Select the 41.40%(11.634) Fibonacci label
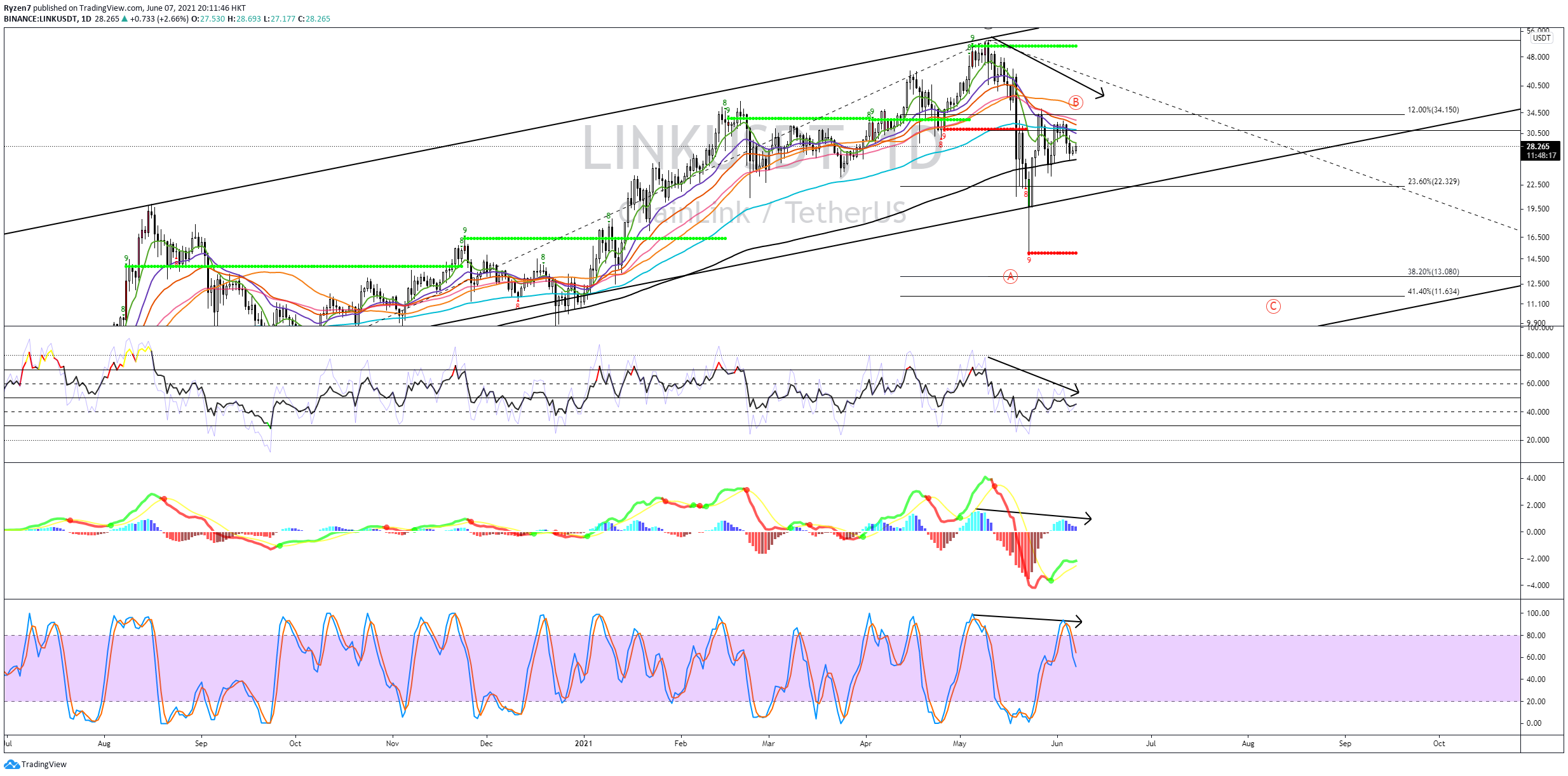 (1433, 291)
